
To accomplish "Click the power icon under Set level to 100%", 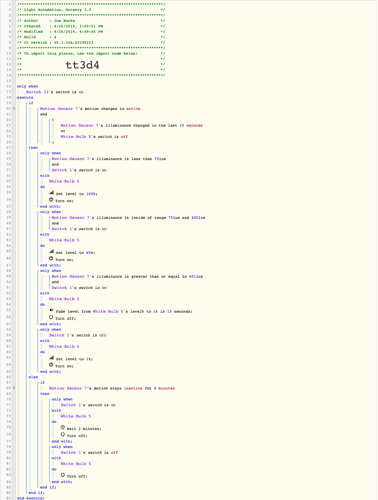I will (x=51, y=200).
